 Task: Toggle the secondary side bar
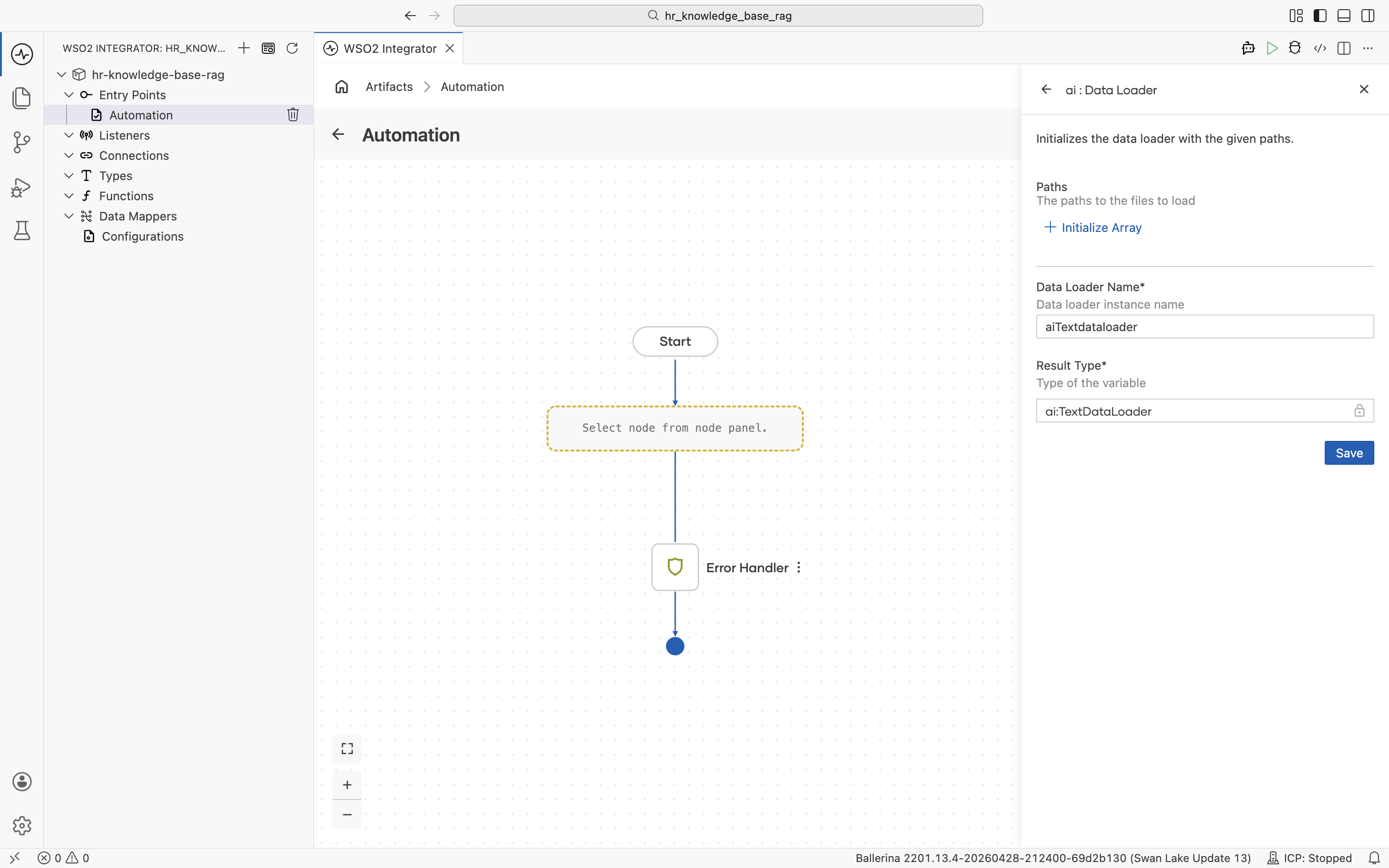click(1368, 16)
